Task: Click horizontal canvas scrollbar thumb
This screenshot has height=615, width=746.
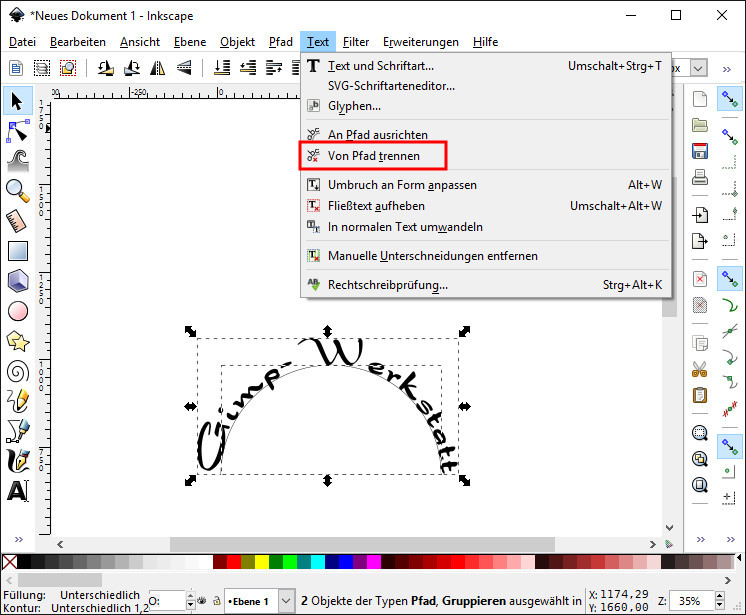Action: click(362, 544)
